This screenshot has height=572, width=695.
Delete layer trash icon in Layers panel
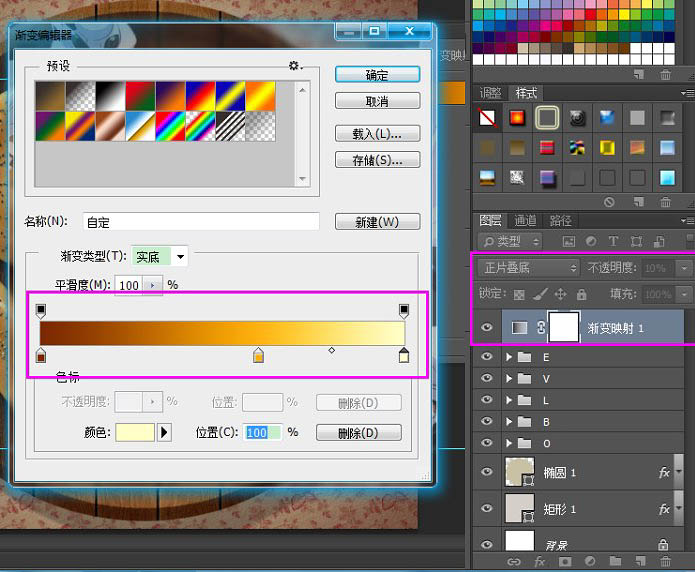tap(665, 561)
